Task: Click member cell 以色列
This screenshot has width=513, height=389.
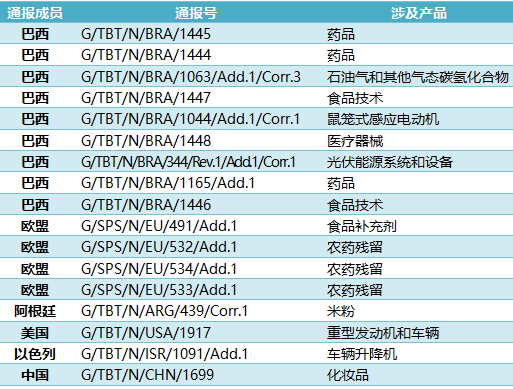Action: pyautogui.click(x=35, y=354)
